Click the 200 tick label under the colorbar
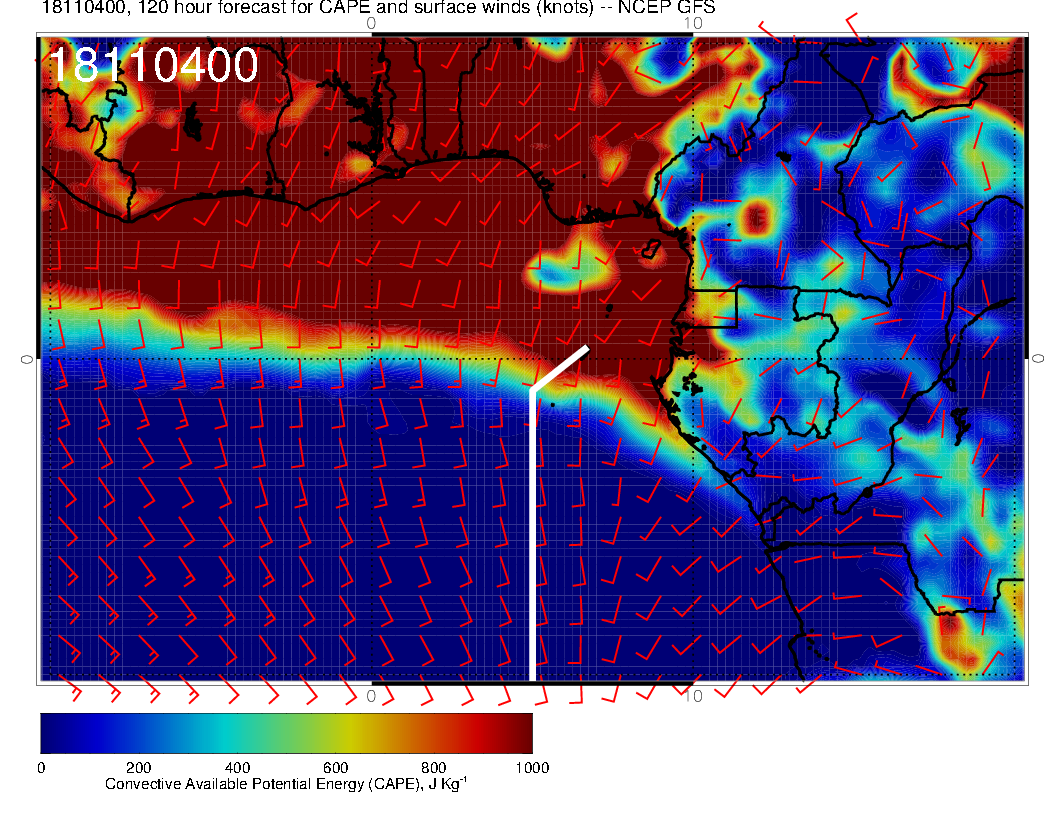1056x816 pixels. (138, 767)
